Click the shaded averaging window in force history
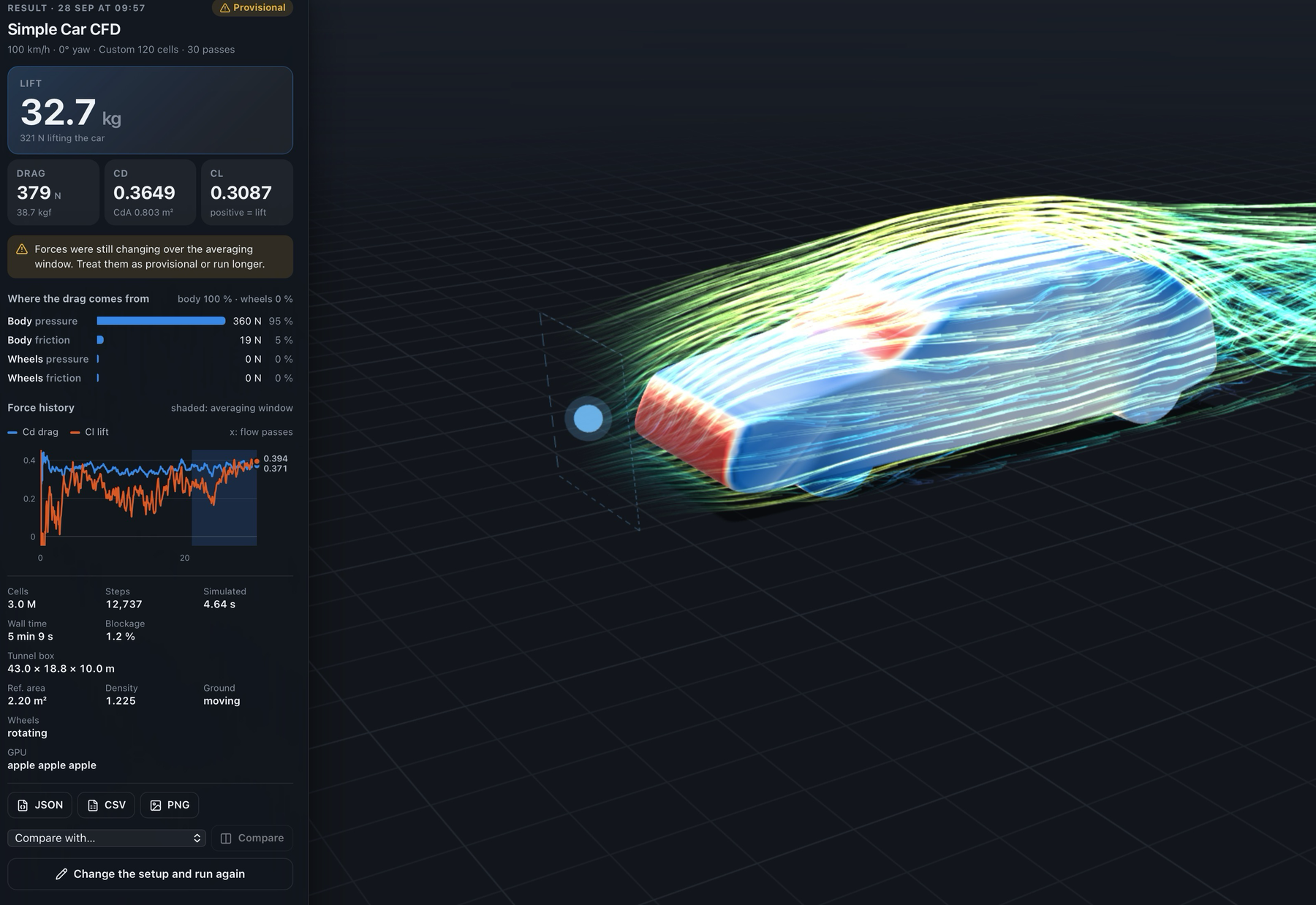Screen dimensions: 1316x905 [x=224, y=498]
